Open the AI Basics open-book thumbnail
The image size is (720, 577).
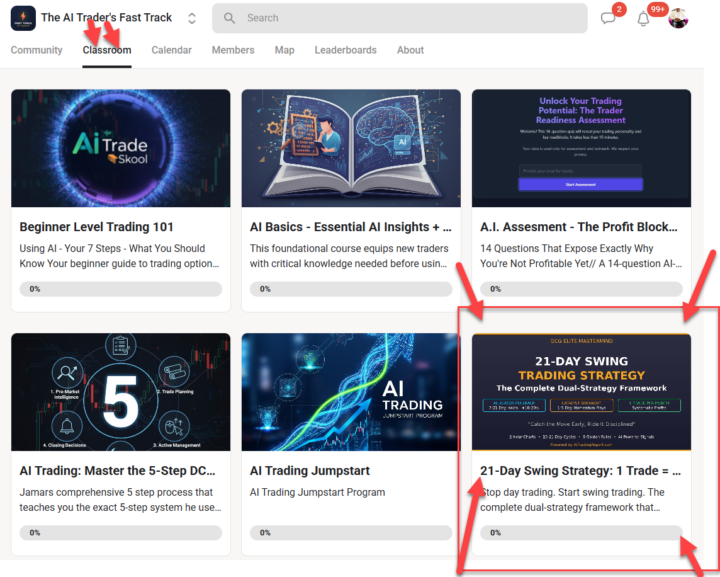click(x=351, y=148)
